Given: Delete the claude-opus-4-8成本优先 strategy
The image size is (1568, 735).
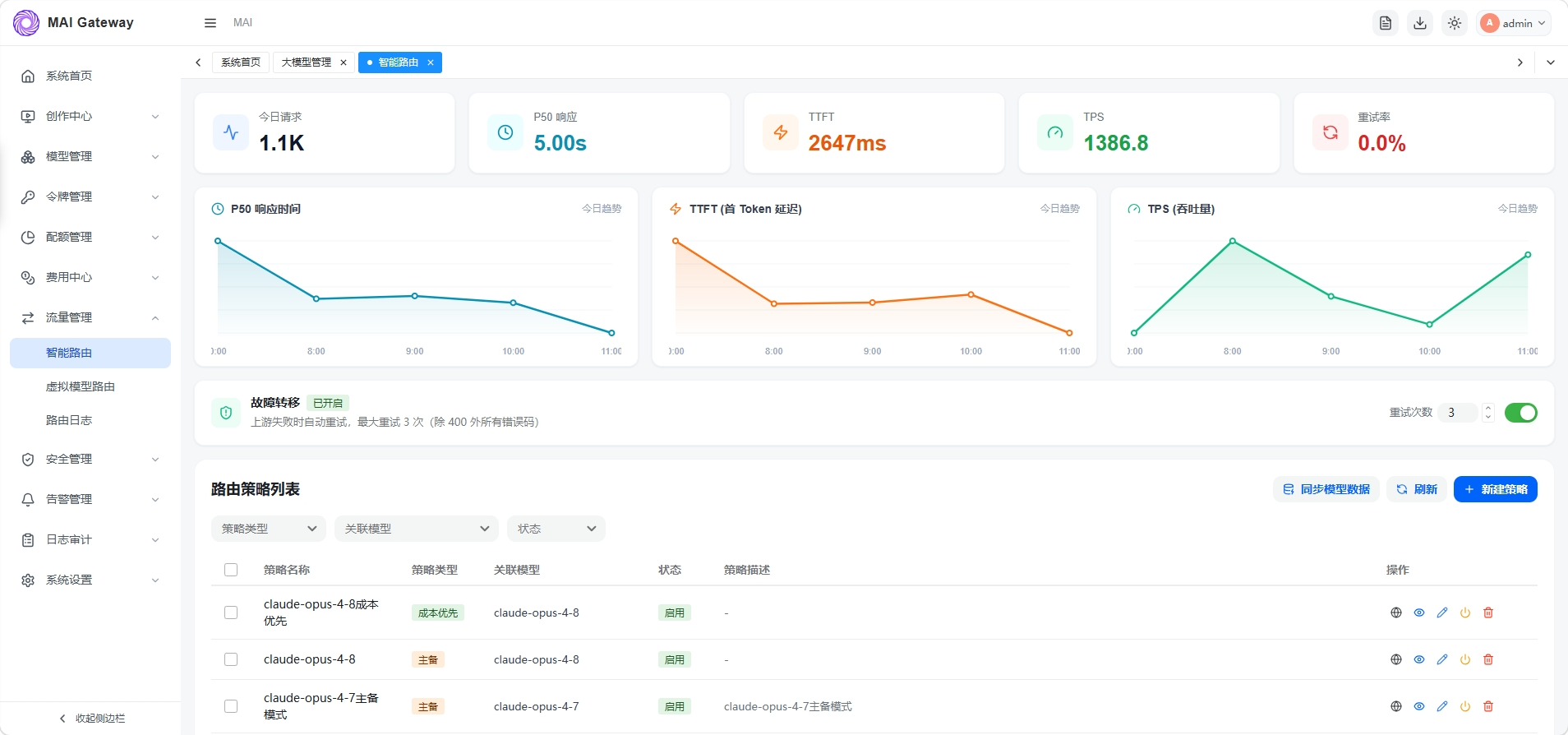Looking at the screenshot, I should tap(1488, 612).
